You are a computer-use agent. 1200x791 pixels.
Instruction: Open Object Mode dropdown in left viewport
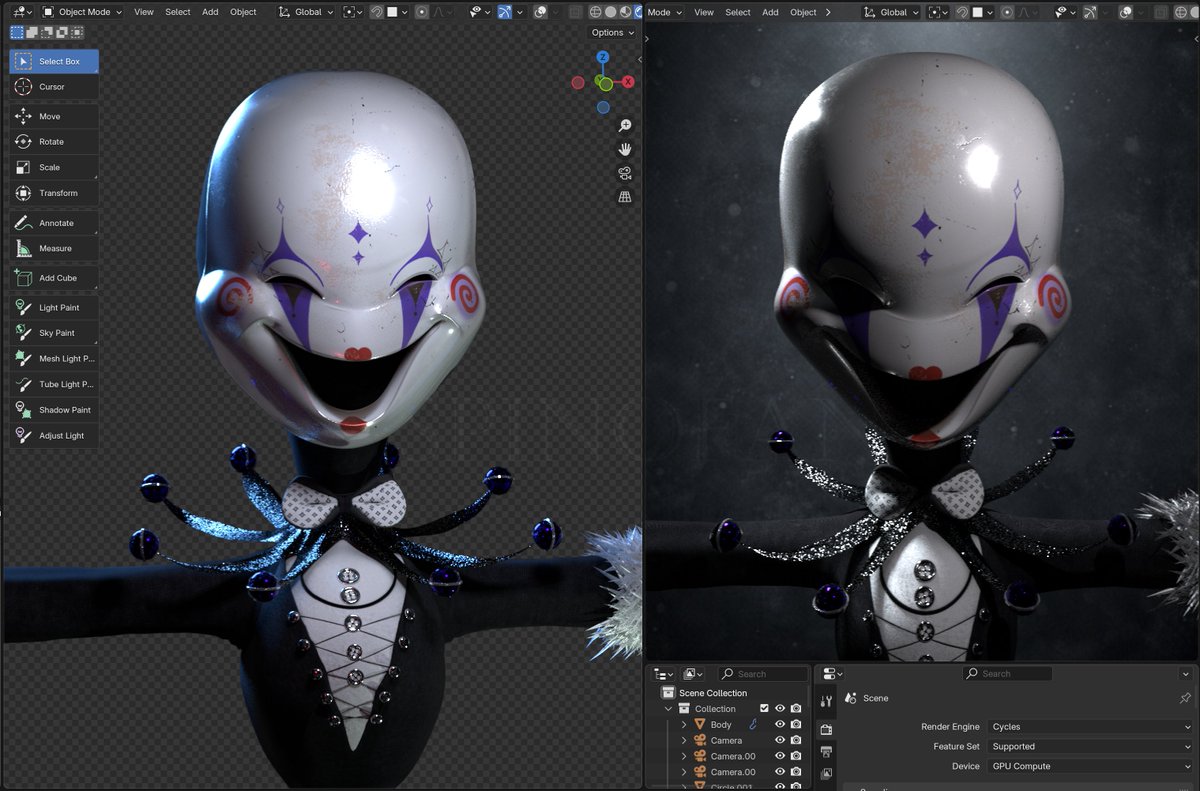(83, 12)
